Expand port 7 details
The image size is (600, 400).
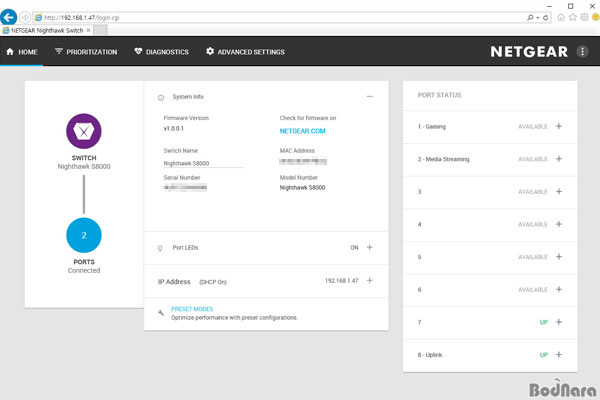point(559,322)
